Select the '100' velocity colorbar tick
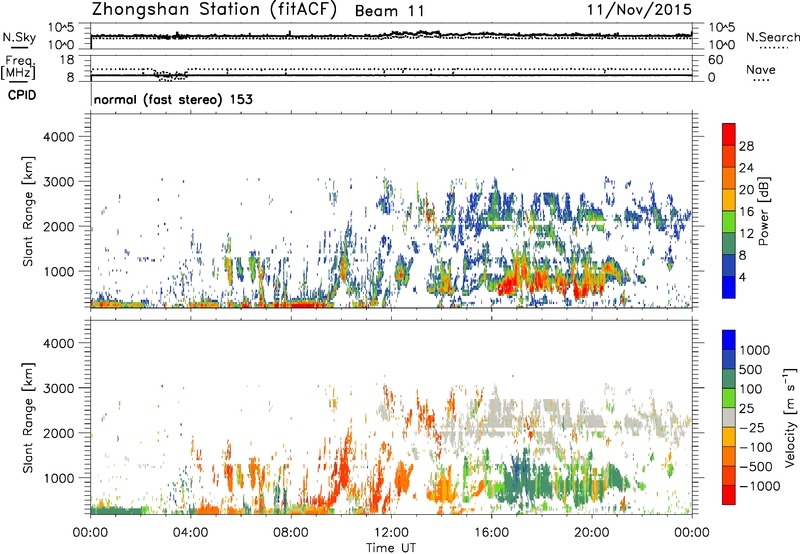Image resolution: width=800 pixels, height=554 pixels. click(751, 389)
